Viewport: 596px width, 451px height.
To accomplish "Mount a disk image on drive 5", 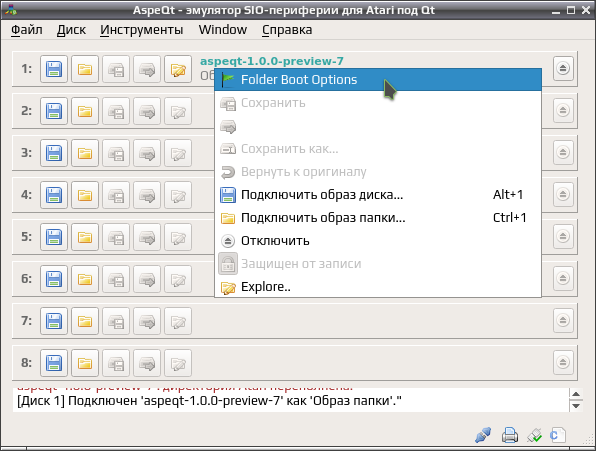I will coord(54,237).
